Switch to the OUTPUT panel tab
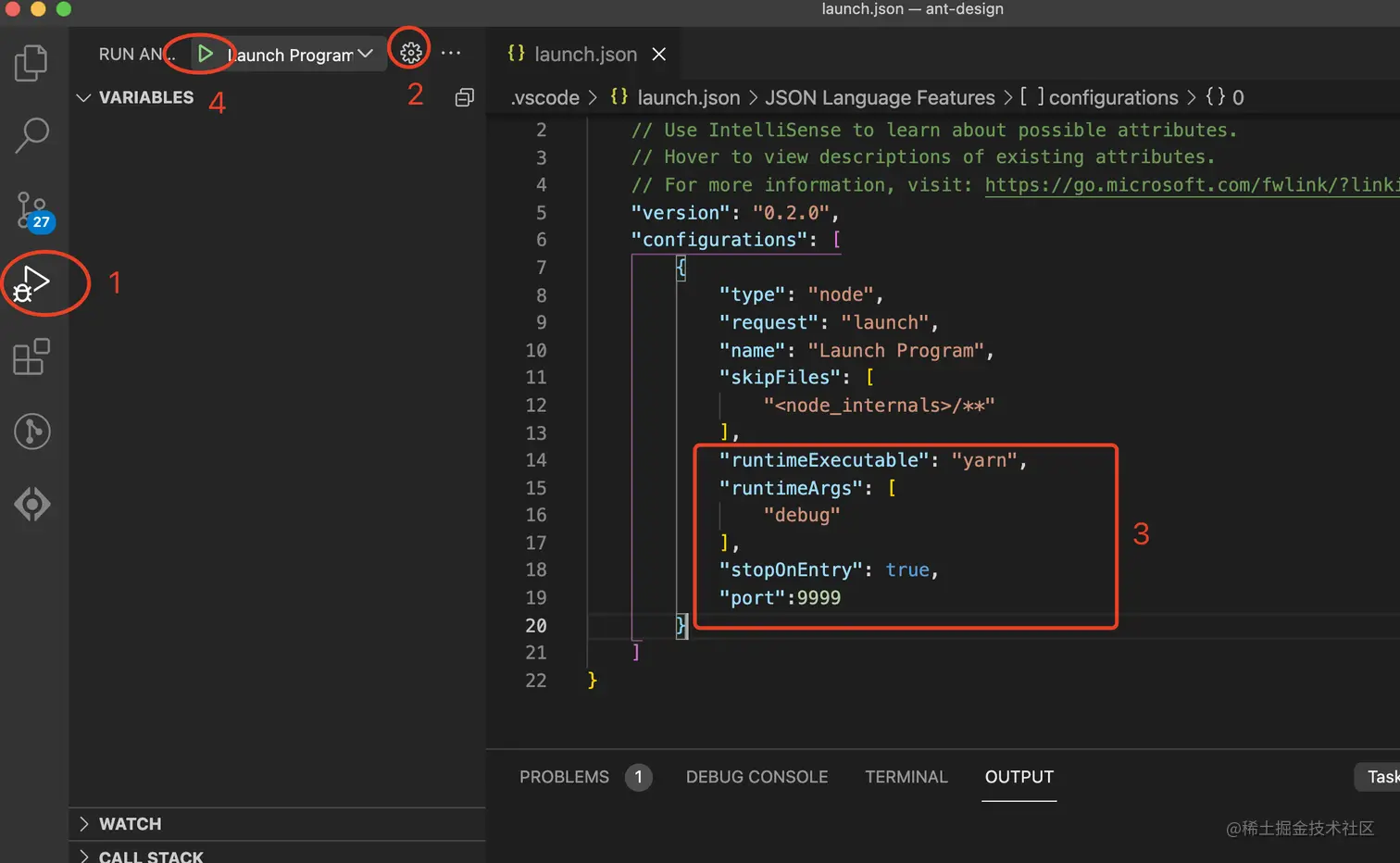This screenshot has height=863, width=1400. click(x=1019, y=777)
